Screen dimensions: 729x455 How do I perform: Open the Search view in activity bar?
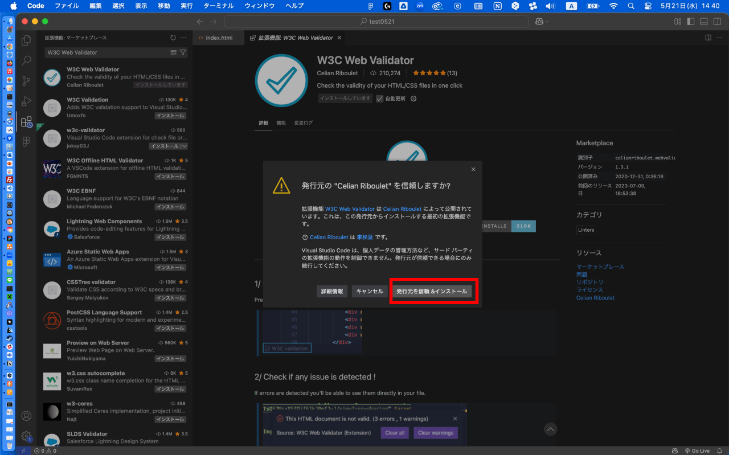(x=27, y=60)
